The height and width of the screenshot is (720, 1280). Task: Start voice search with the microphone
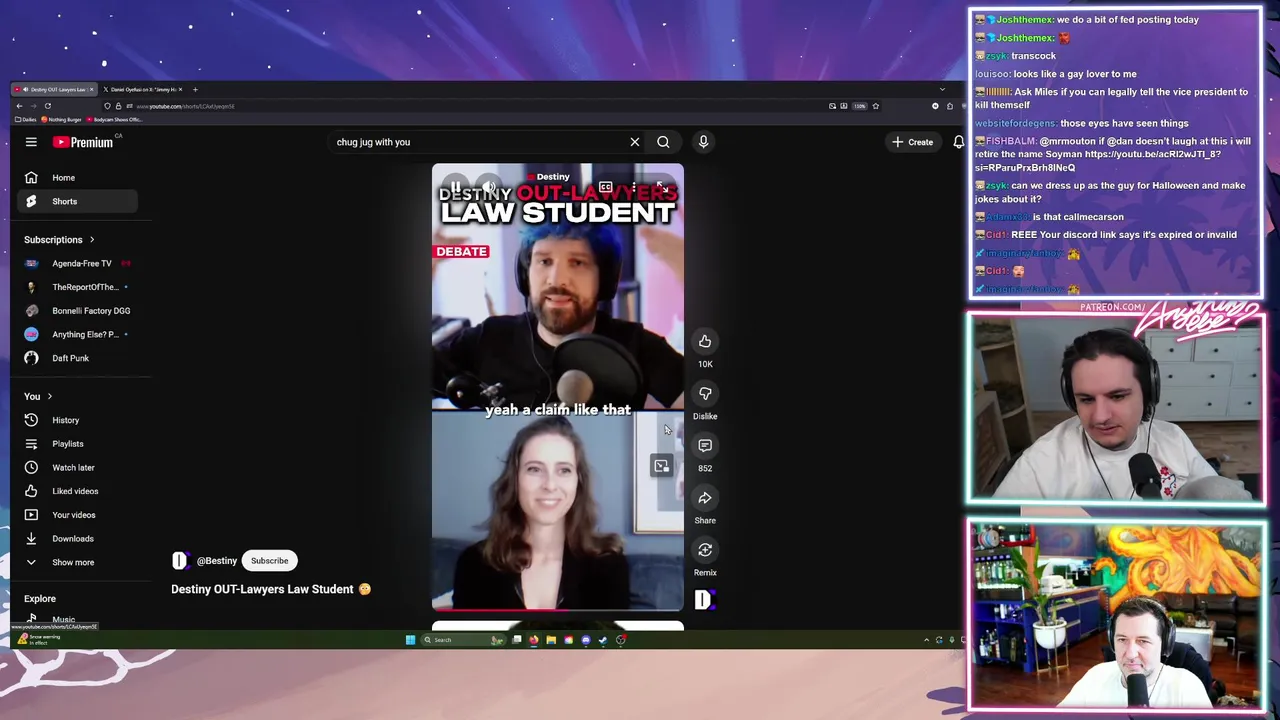[x=703, y=142]
